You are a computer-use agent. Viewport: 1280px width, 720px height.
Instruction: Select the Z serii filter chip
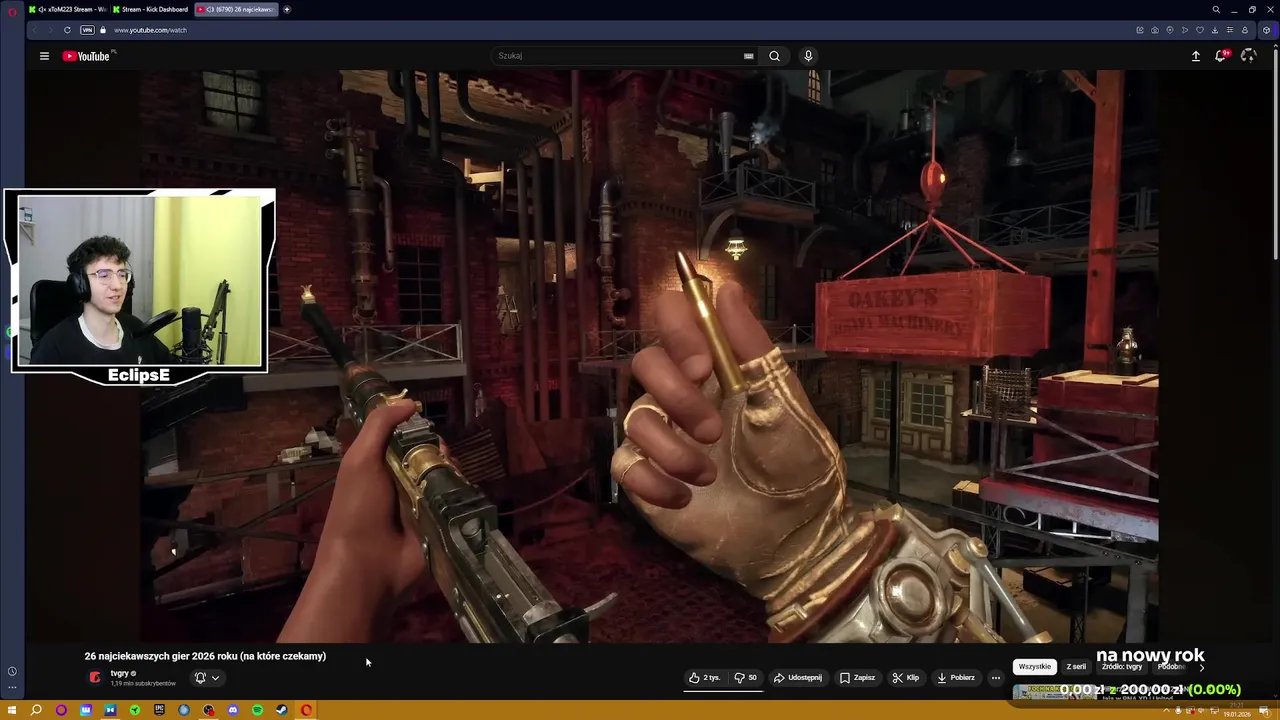[1076, 667]
